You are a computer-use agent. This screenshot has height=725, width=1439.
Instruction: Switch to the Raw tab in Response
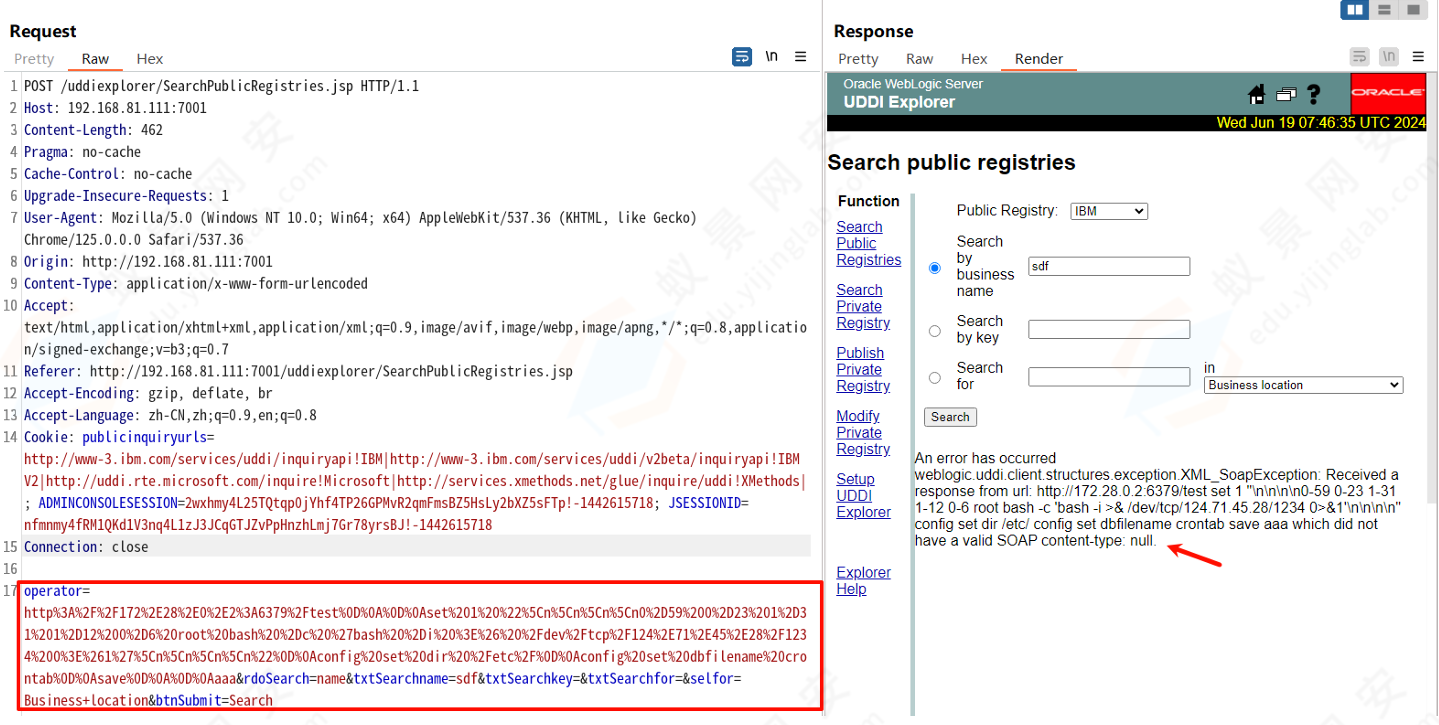point(920,59)
